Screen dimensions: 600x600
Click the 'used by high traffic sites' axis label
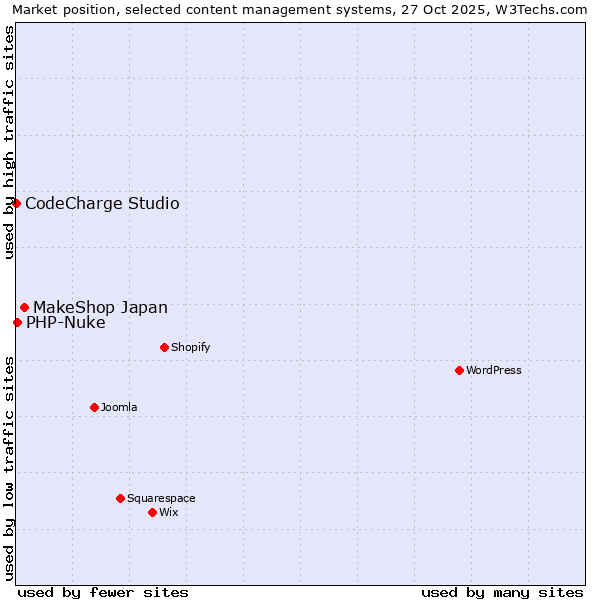coord(10,143)
